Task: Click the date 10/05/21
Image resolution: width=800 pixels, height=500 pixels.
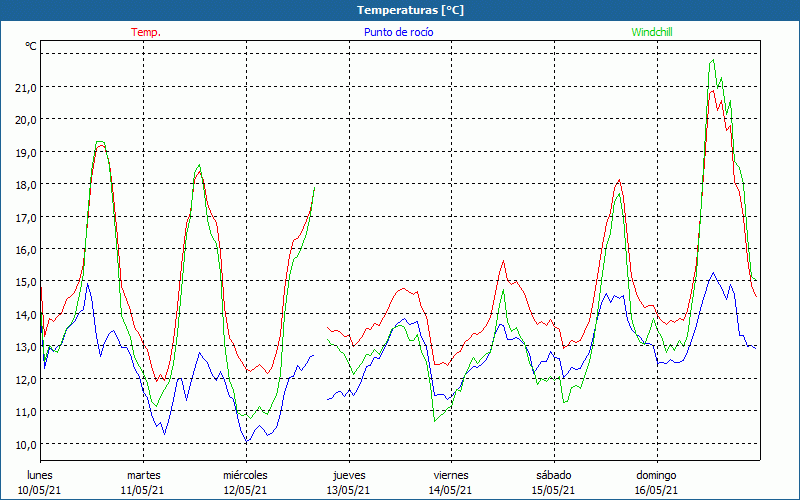Action: click(40, 491)
